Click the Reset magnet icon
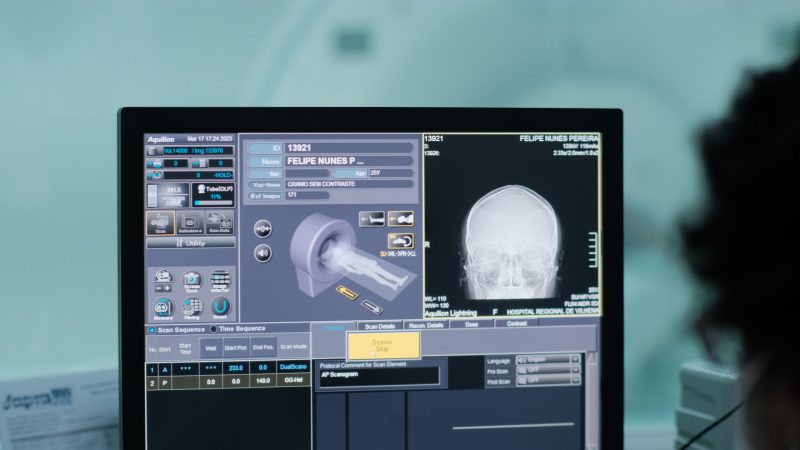 point(220,308)
